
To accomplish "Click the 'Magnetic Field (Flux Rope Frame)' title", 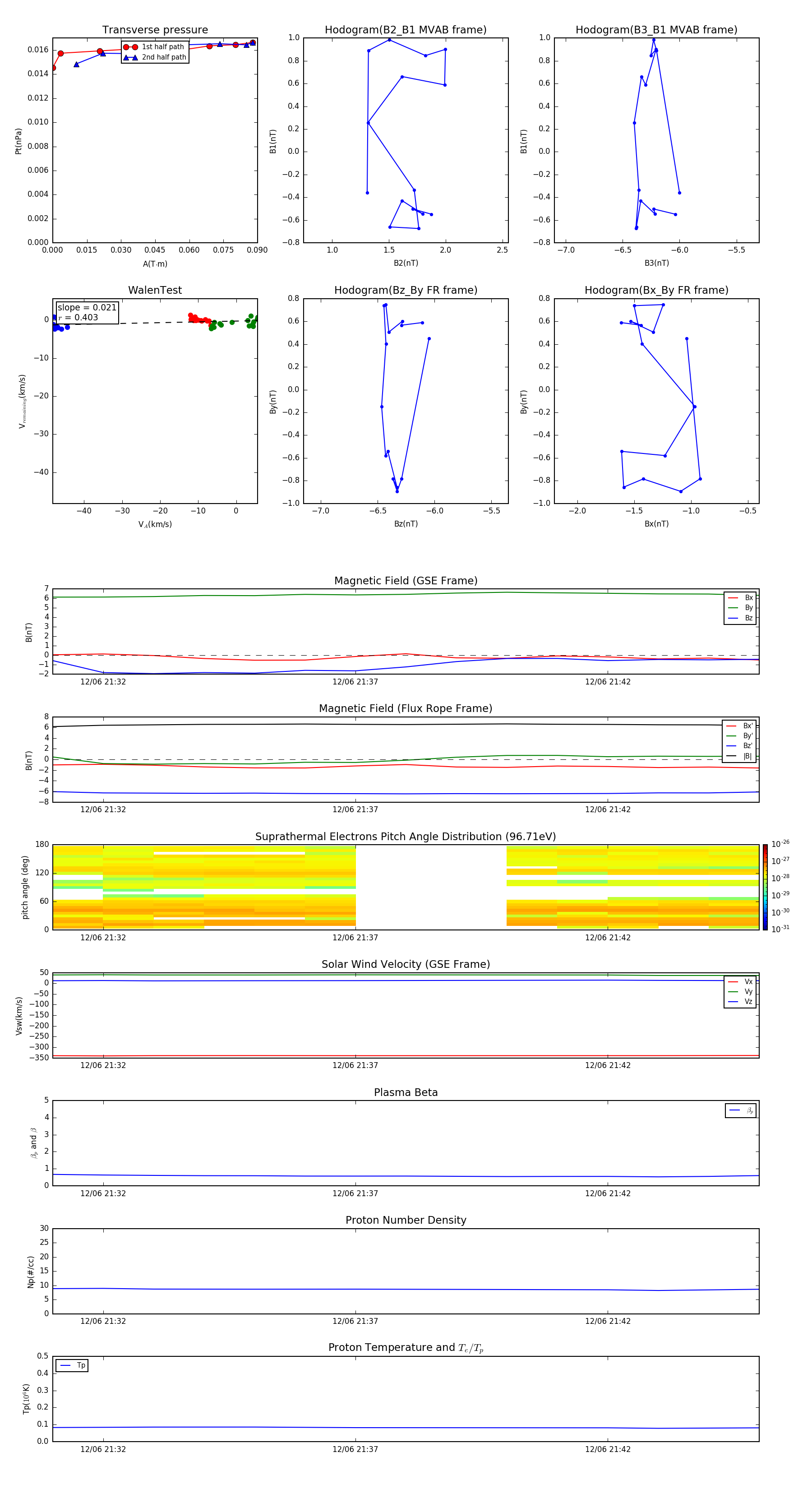I will pyautogui.click(x=406, y=709).
